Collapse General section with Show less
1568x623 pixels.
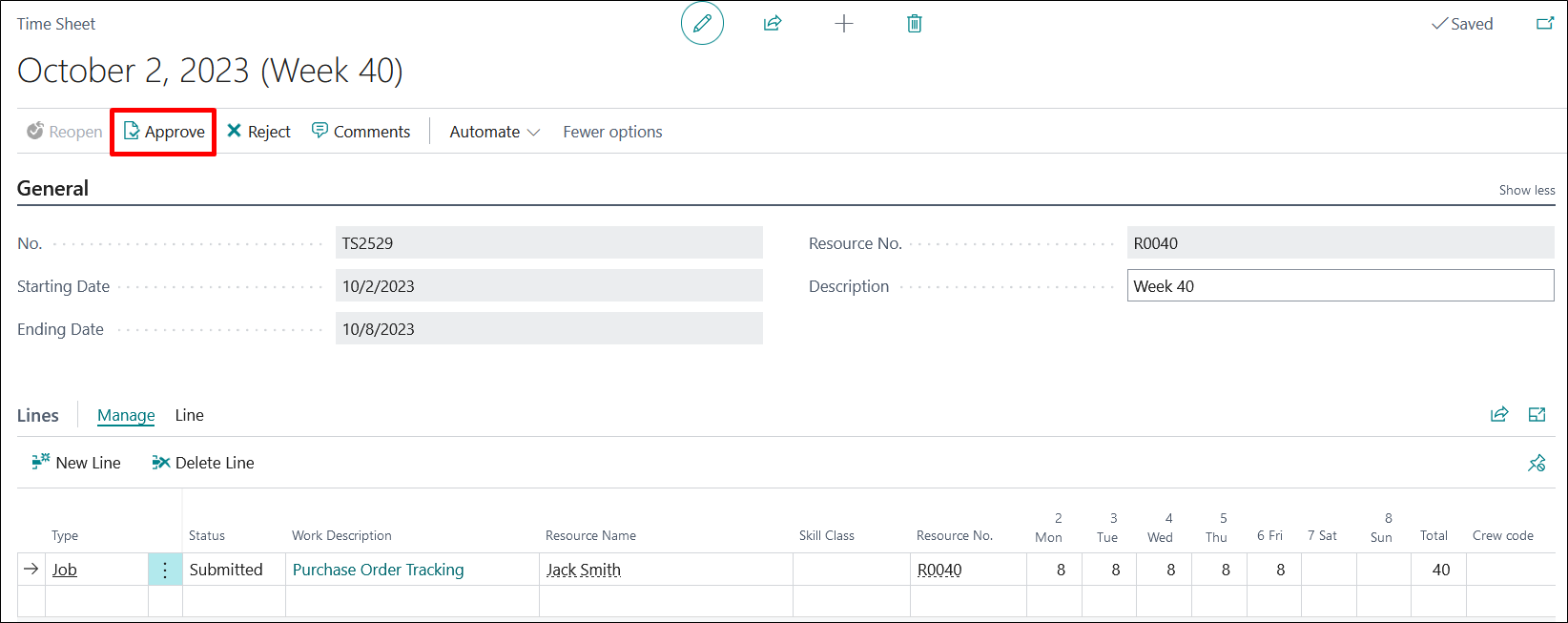point(1526,190)
